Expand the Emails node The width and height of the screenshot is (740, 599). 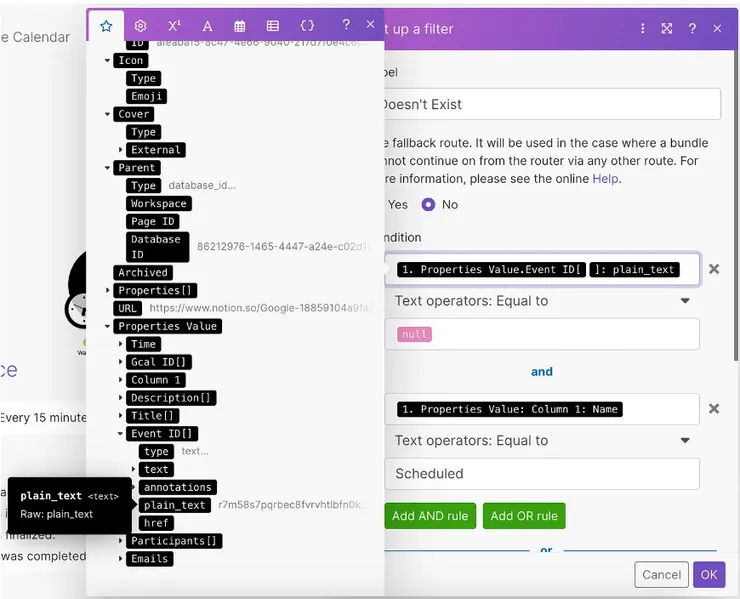(x=120, y=559)
